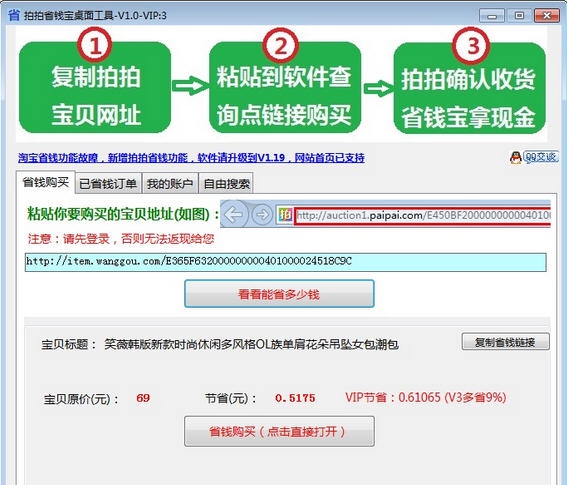Screen dimensions: 567x485
Task: Click the paipai favicon in example image
Action: tap(285, 215)
